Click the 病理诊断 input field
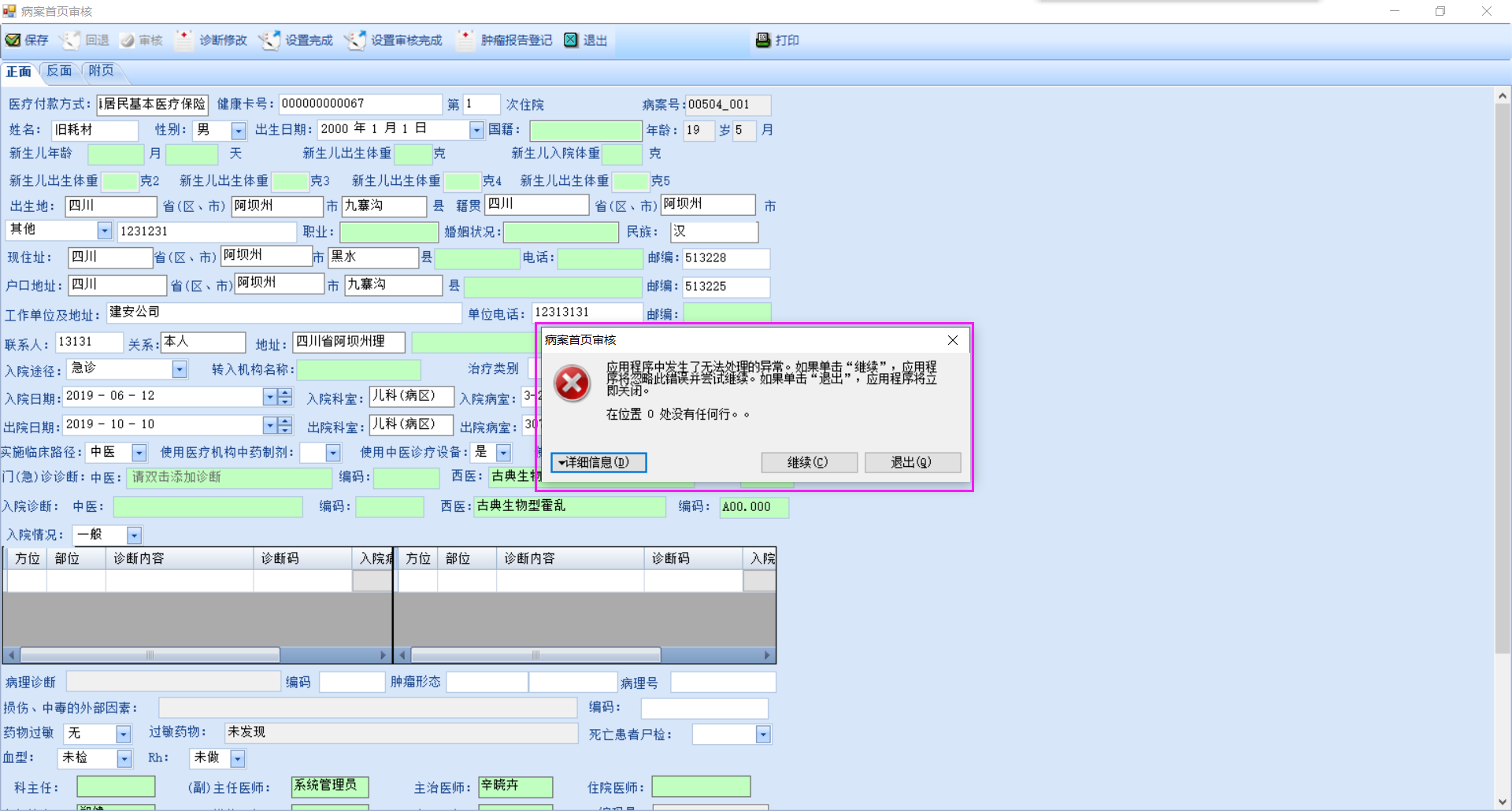1512x811 pixels. click(173, 681)
